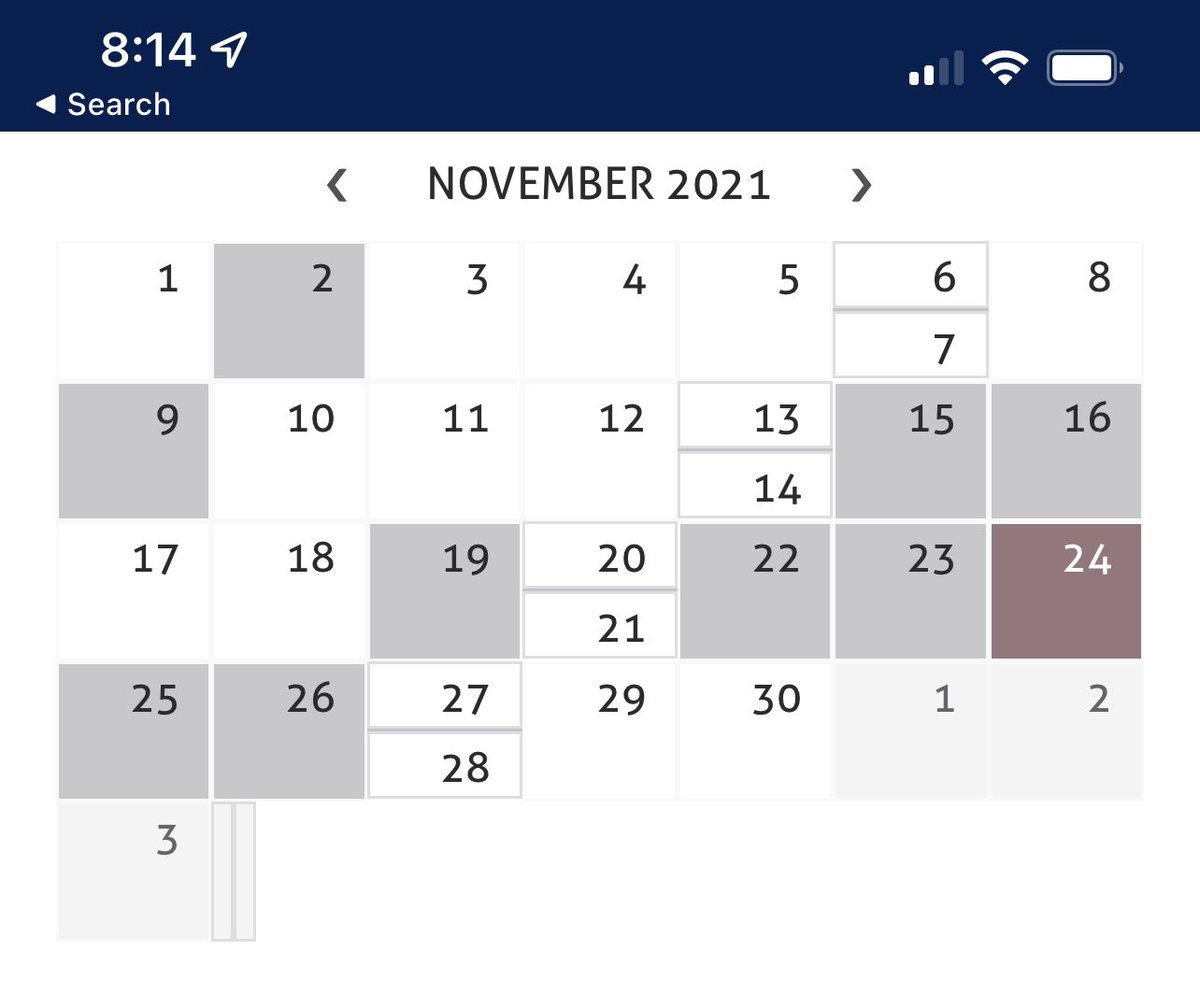Screen dimensions: 1200x1007
Task: Tap the November 2021 month title
Action: [599, 185]
